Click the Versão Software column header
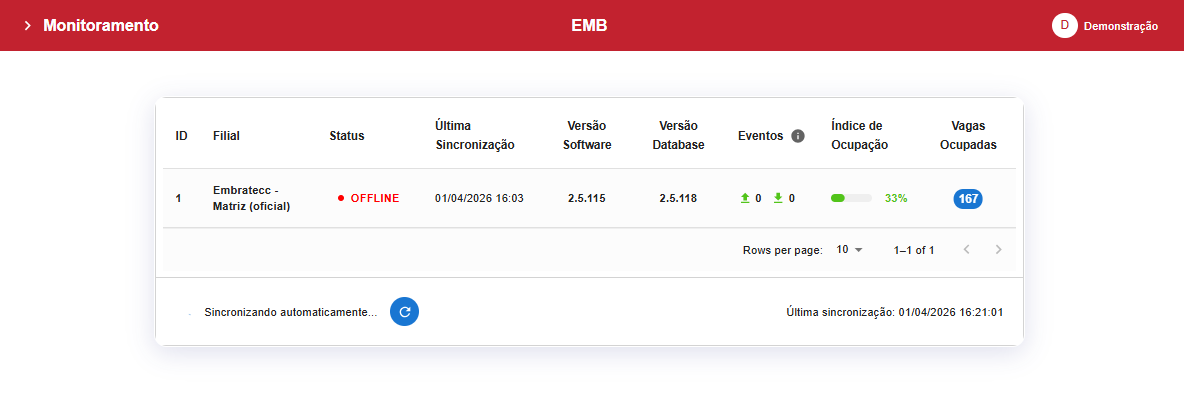 (587, 135)
